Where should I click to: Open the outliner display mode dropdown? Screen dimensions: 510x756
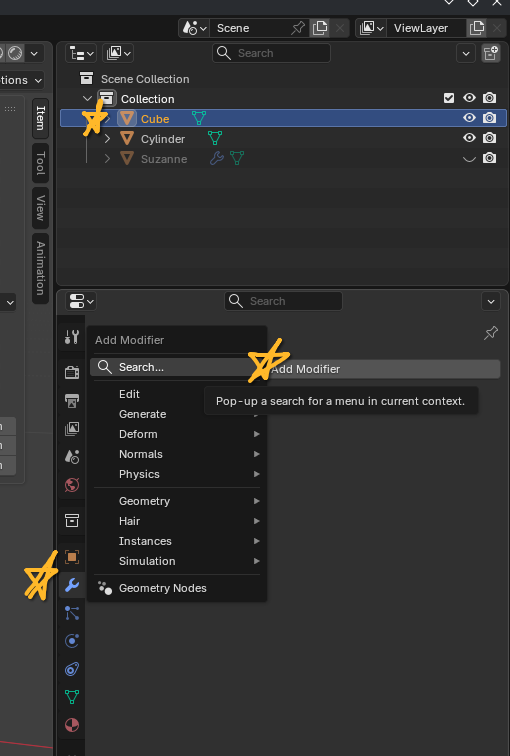point(118,53)
